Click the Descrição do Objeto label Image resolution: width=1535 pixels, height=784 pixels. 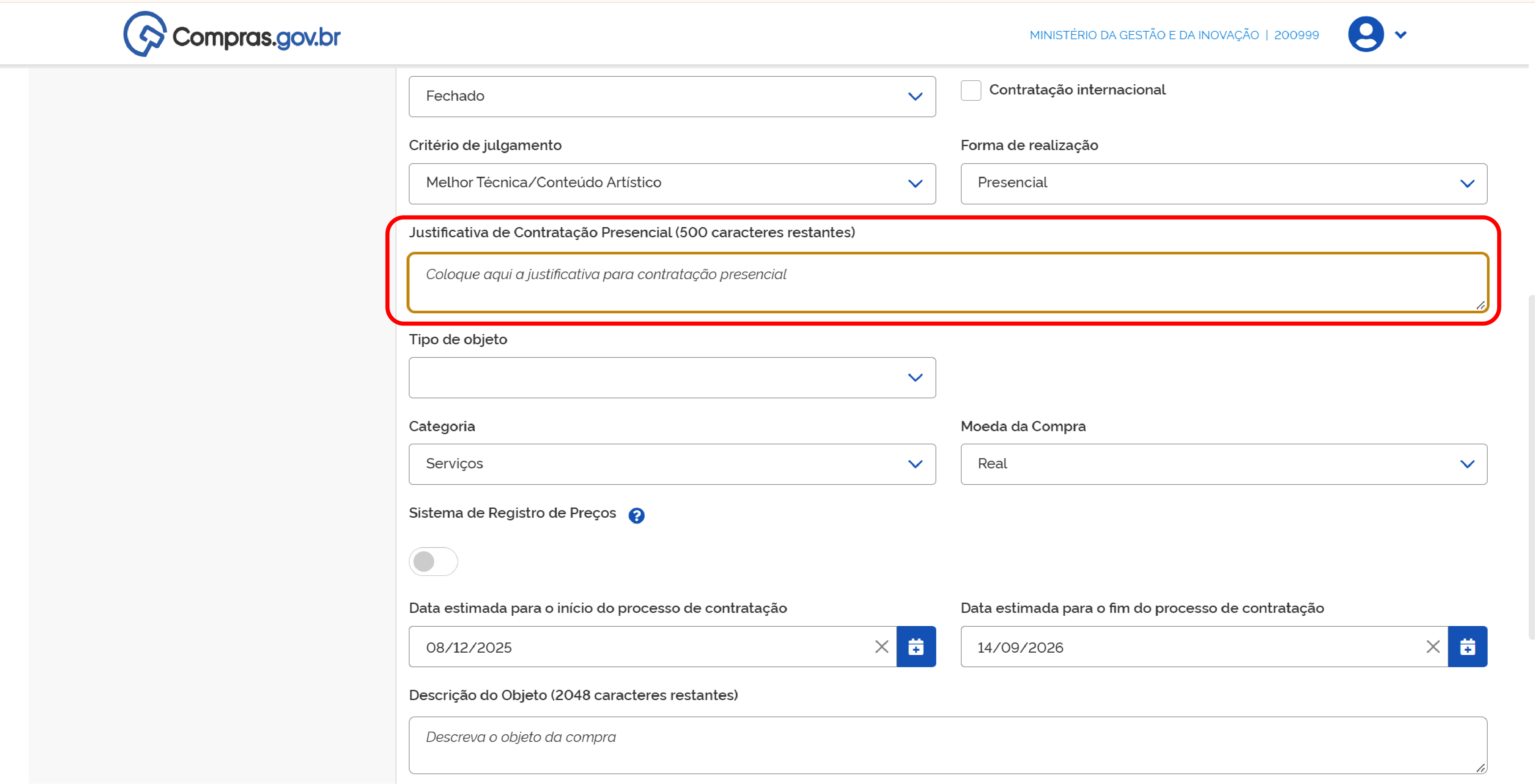[x=573, y=695]
